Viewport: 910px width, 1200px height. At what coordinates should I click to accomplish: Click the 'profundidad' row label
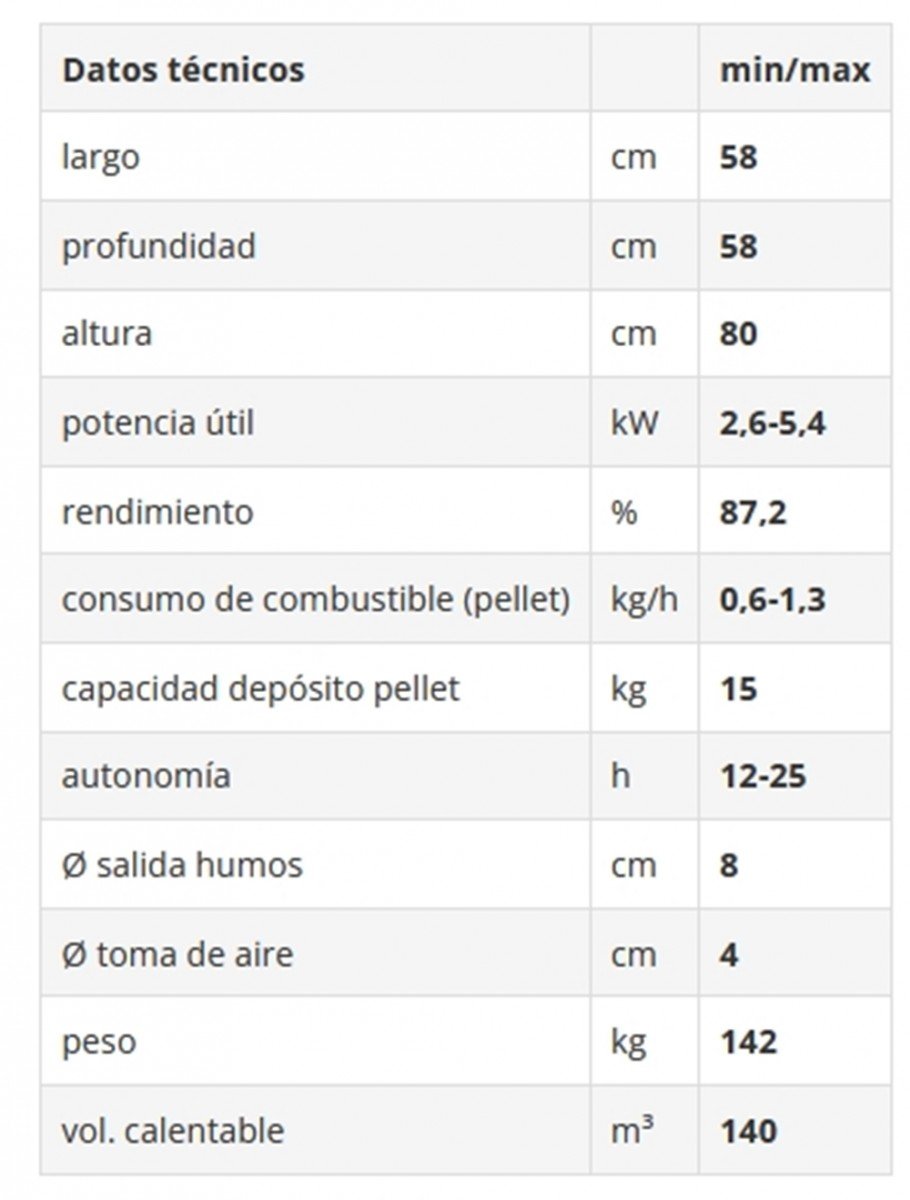(159, 246)
